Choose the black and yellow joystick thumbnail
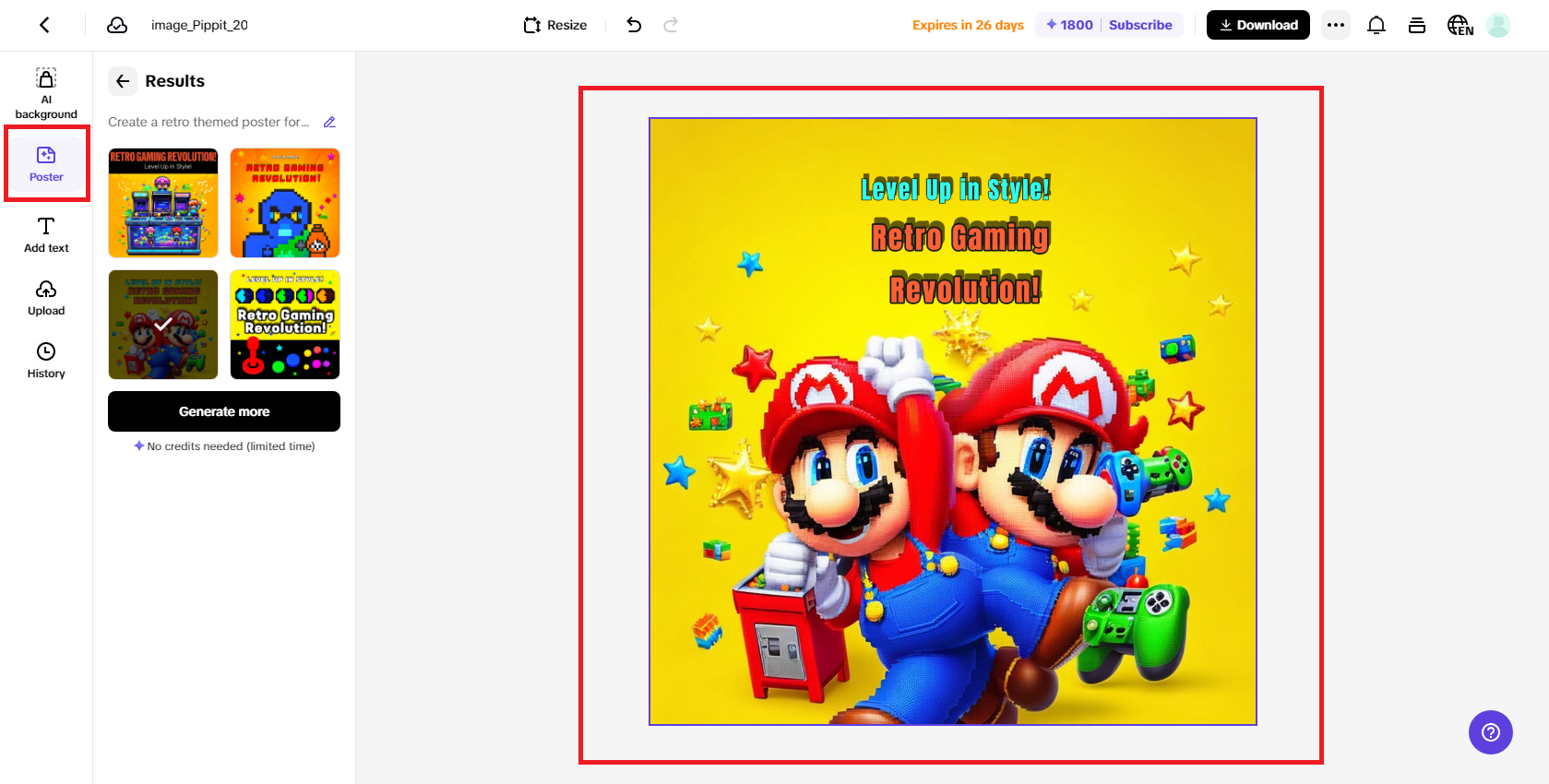 (285, 325)
